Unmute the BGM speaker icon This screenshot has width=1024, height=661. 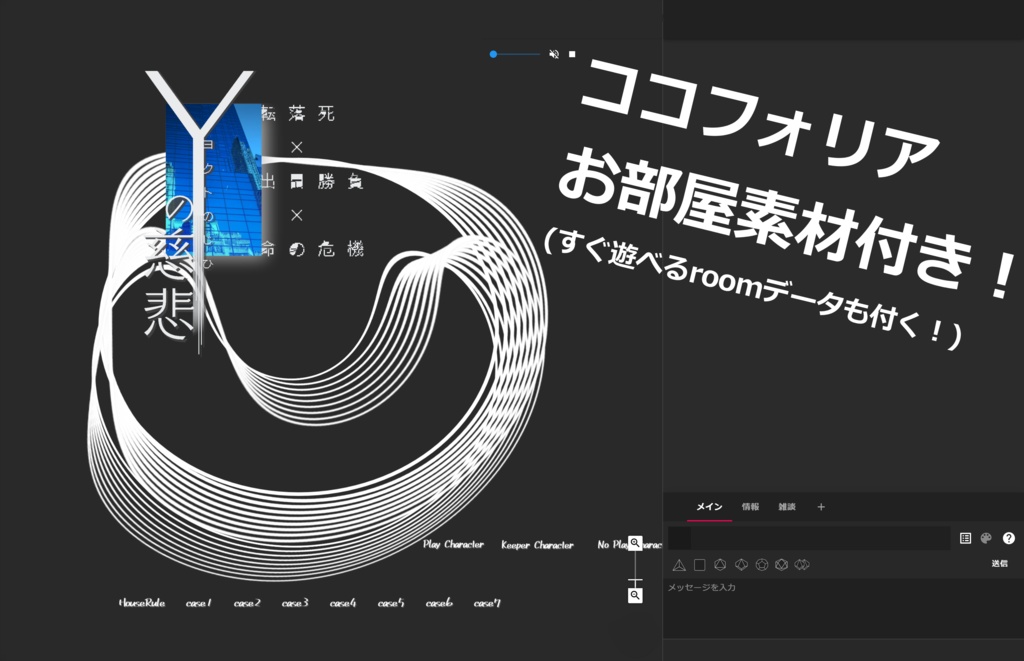pos(554,54)
